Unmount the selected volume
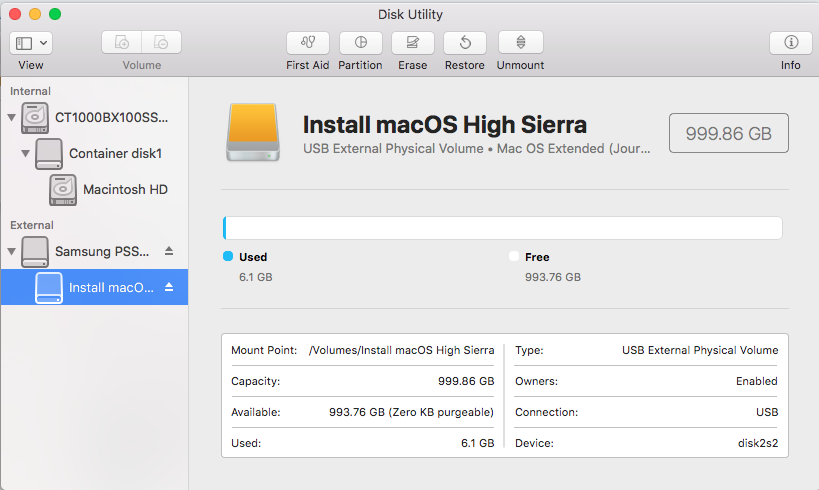The width and height of the screenshot is (819, 490). click(521, 42)
